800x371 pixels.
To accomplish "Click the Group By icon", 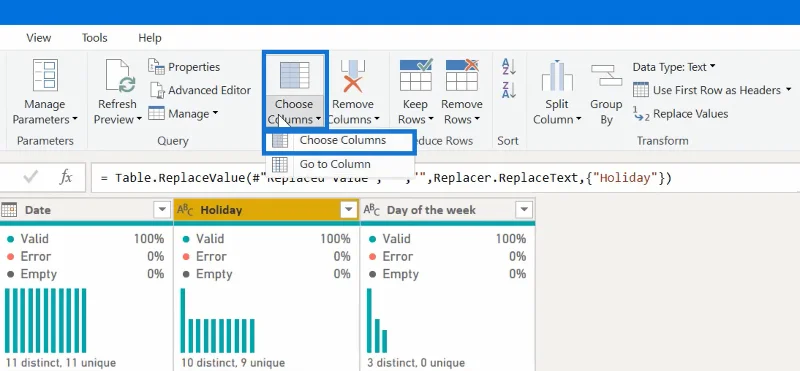I will point(606,76).
